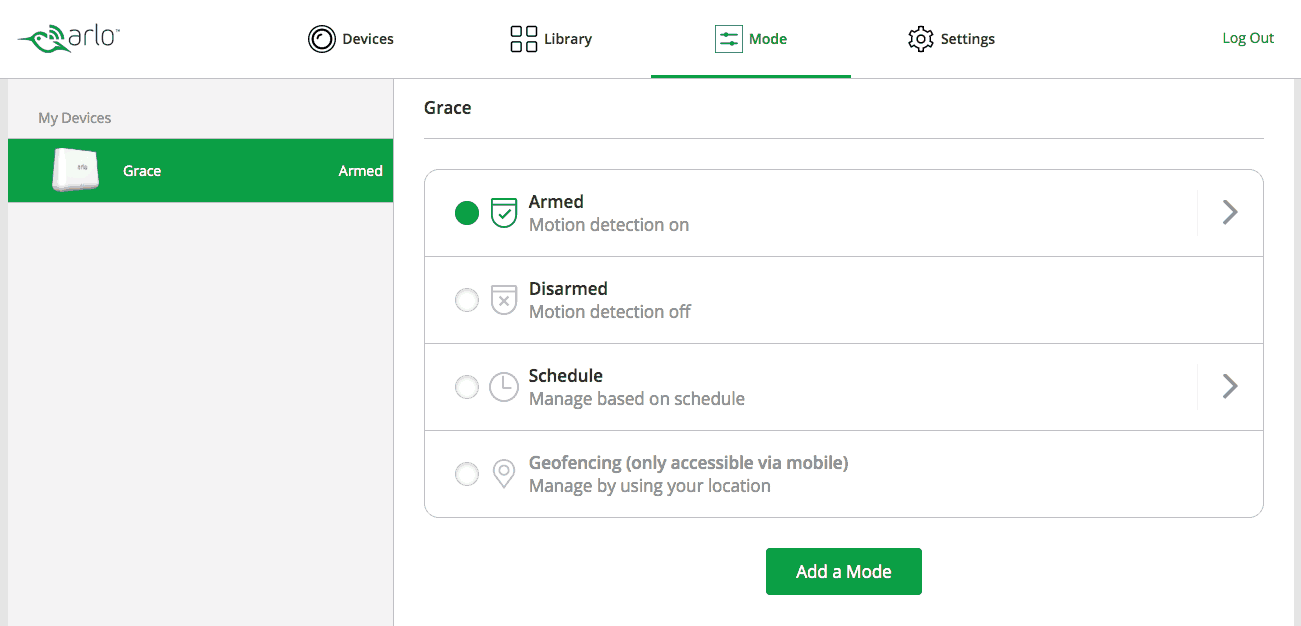This screenshot has height=626, width=1301.
Task: Click the 'Motion detection off' text
Action: coord(610,312)
